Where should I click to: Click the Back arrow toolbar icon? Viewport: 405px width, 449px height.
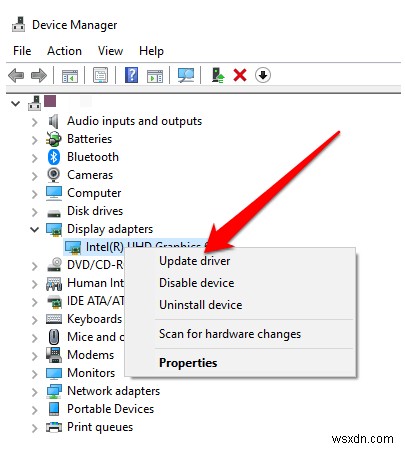[x=16, y=75]
